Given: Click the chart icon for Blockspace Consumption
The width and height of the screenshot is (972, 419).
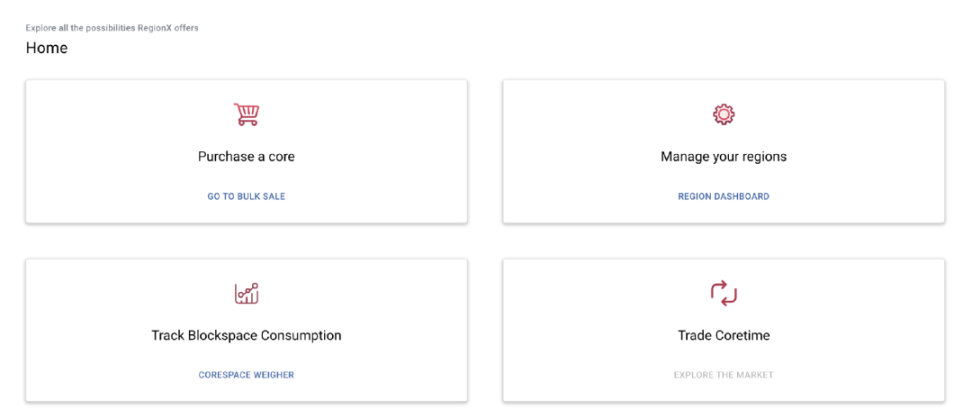Looking at the screenshot, I should click(x=246, y=293).
